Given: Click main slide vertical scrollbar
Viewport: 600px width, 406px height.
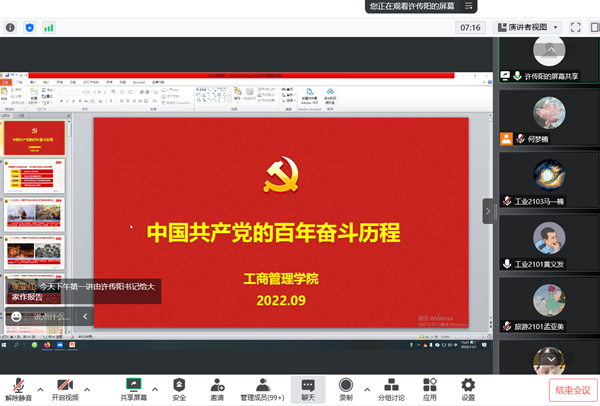Looking at the screenshot, I should [x=490, y=222].
